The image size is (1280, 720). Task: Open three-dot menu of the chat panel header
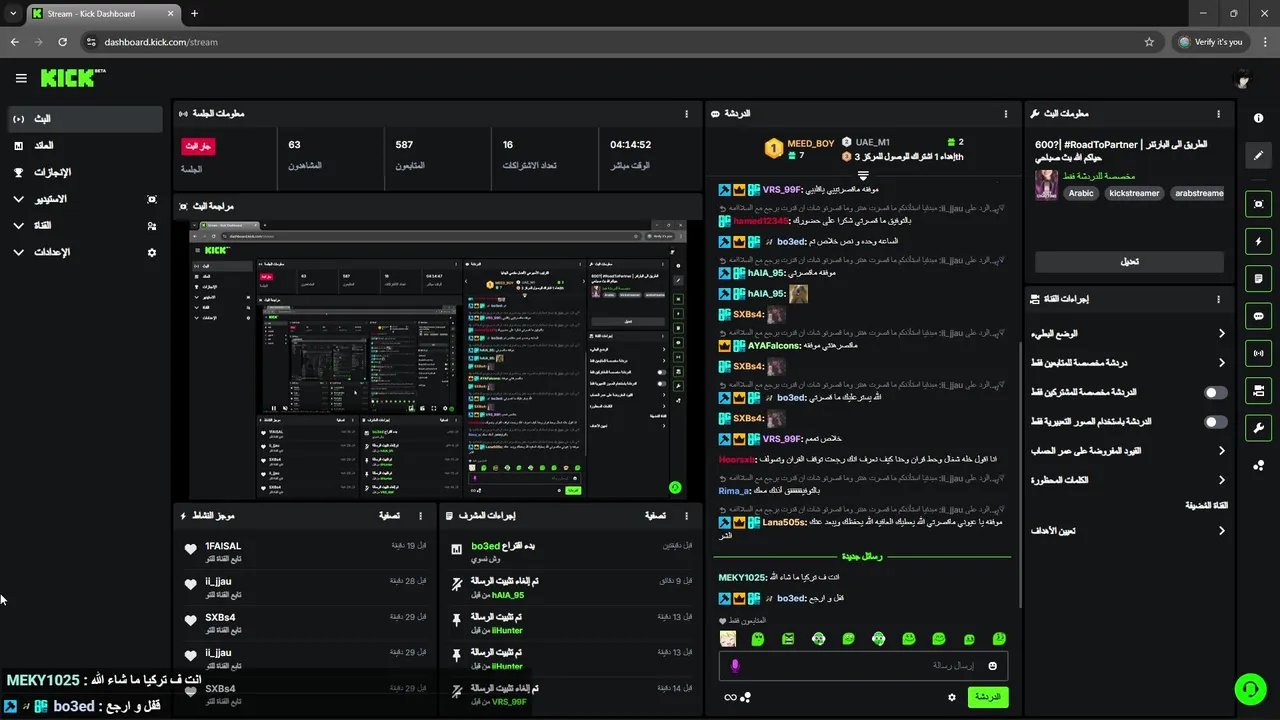click(x=1006, y=114)
